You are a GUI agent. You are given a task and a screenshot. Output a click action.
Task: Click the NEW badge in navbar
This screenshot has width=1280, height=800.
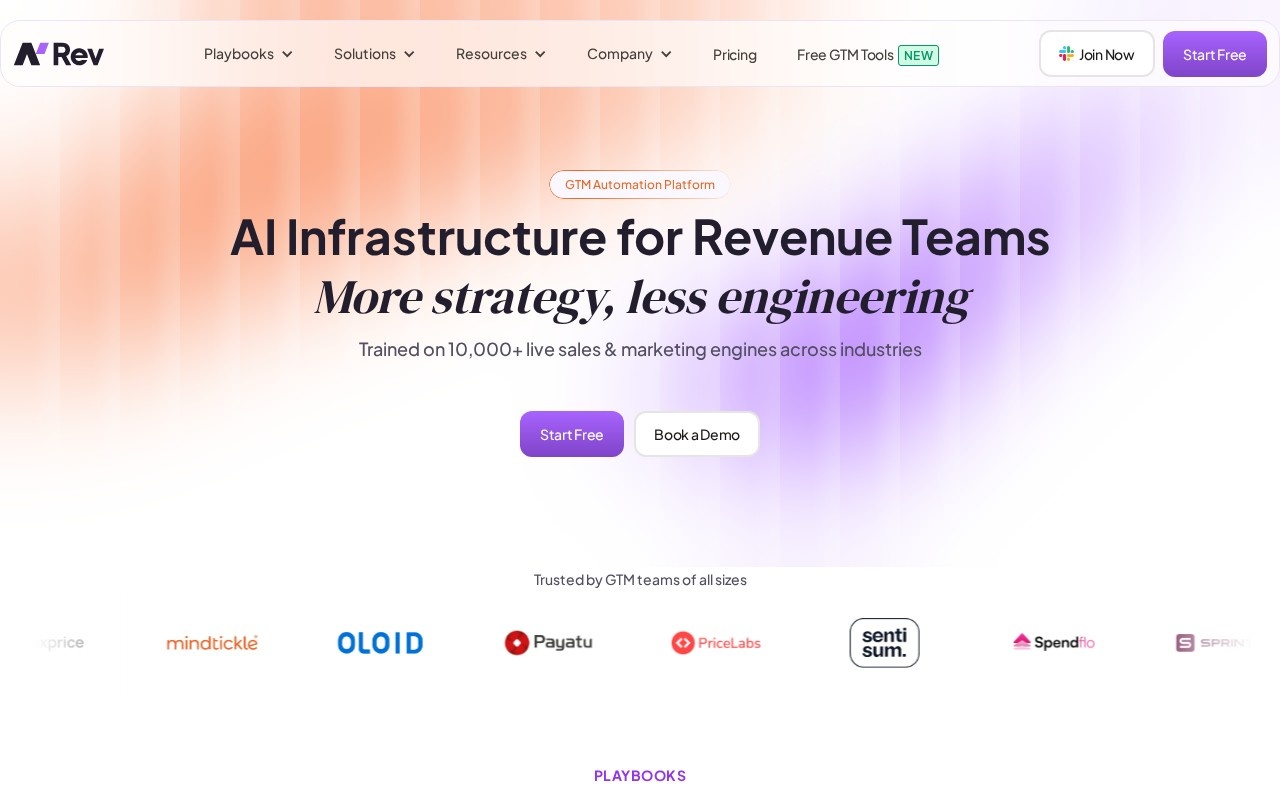point(918,55)
